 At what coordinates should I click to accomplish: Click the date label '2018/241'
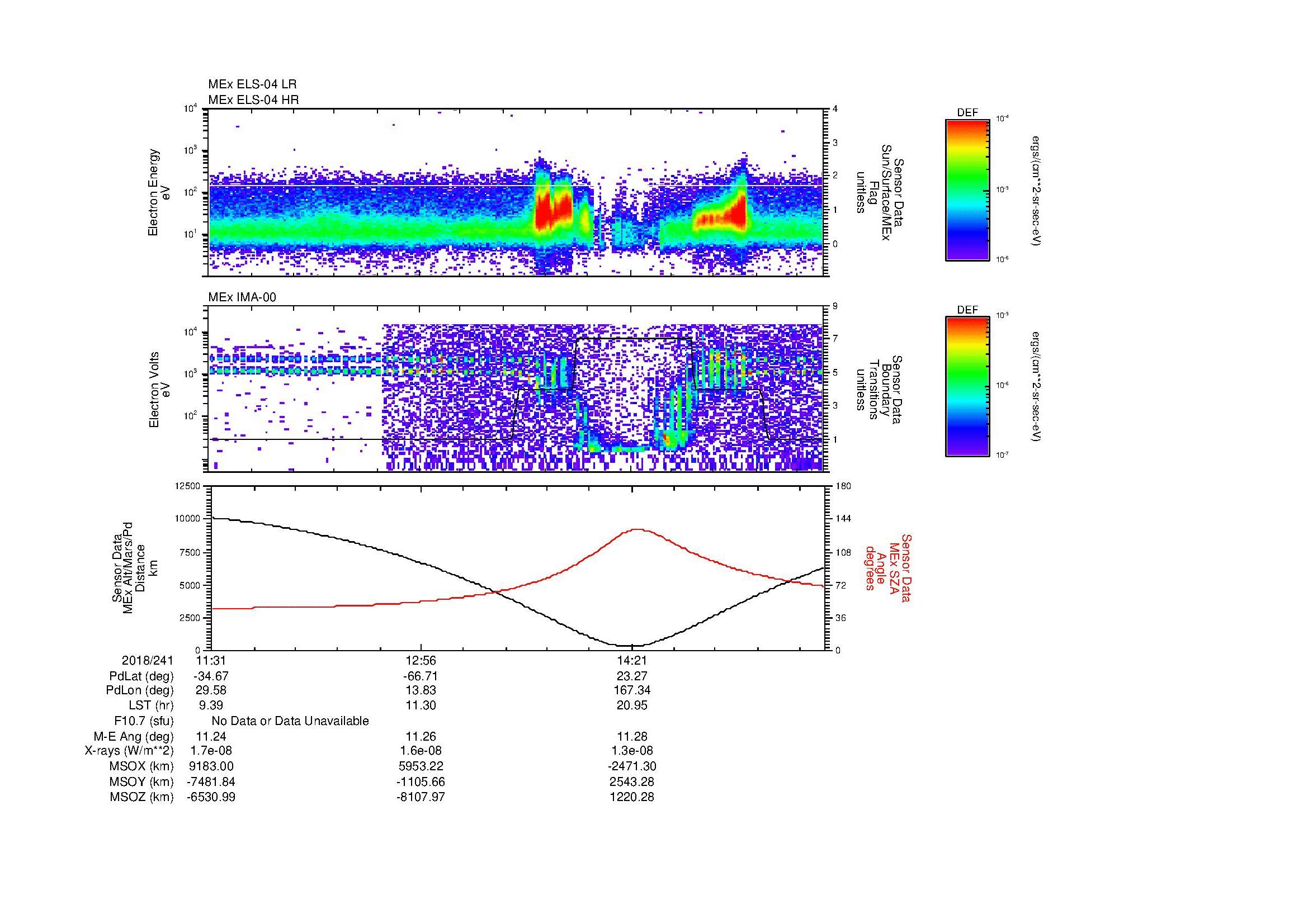click(148, 660)
